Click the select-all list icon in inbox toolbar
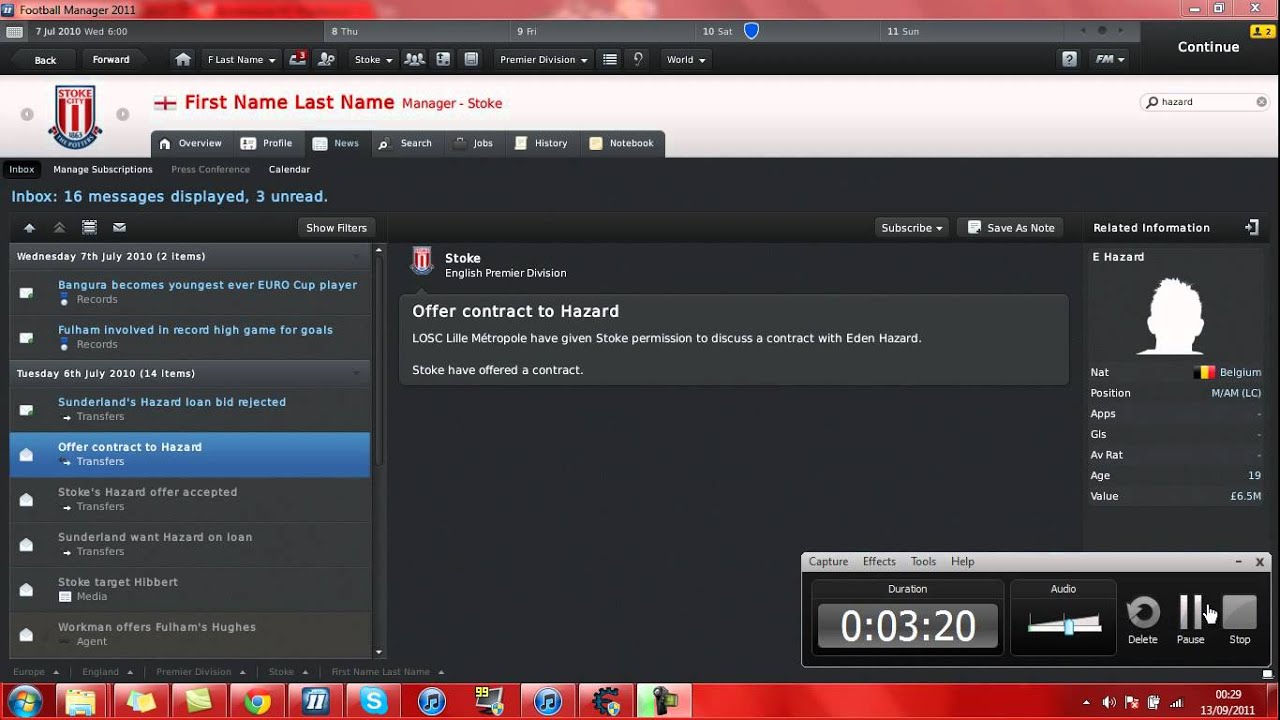This screenshot has width=1280, height=720. click(89, 228)
